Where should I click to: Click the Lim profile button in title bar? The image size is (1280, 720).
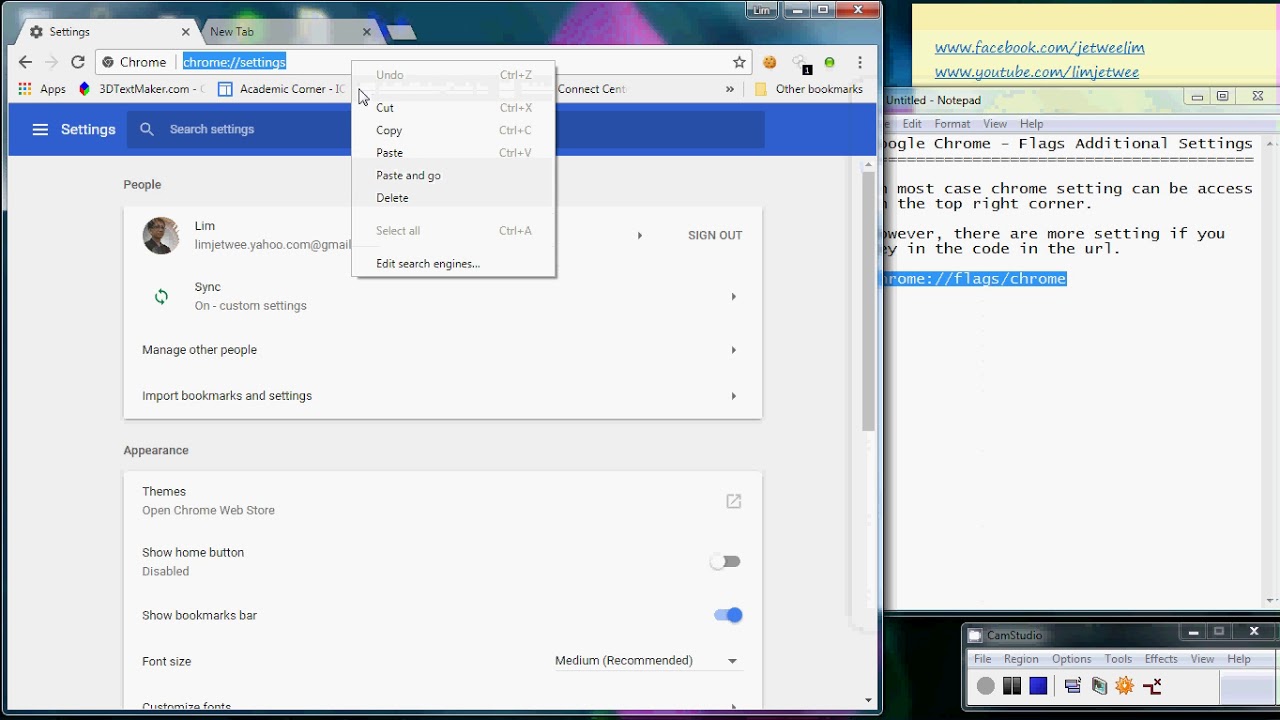tap(763, 10)
